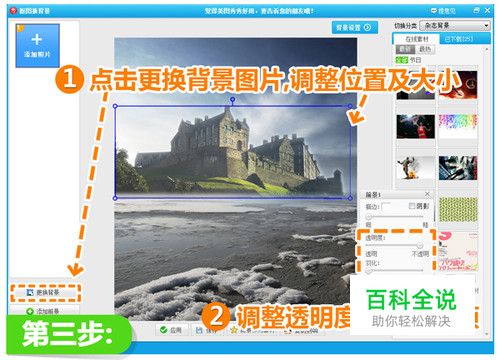Click the material list scrollbar up arrow
500x360 pixels.
click(x=487, y=49)
